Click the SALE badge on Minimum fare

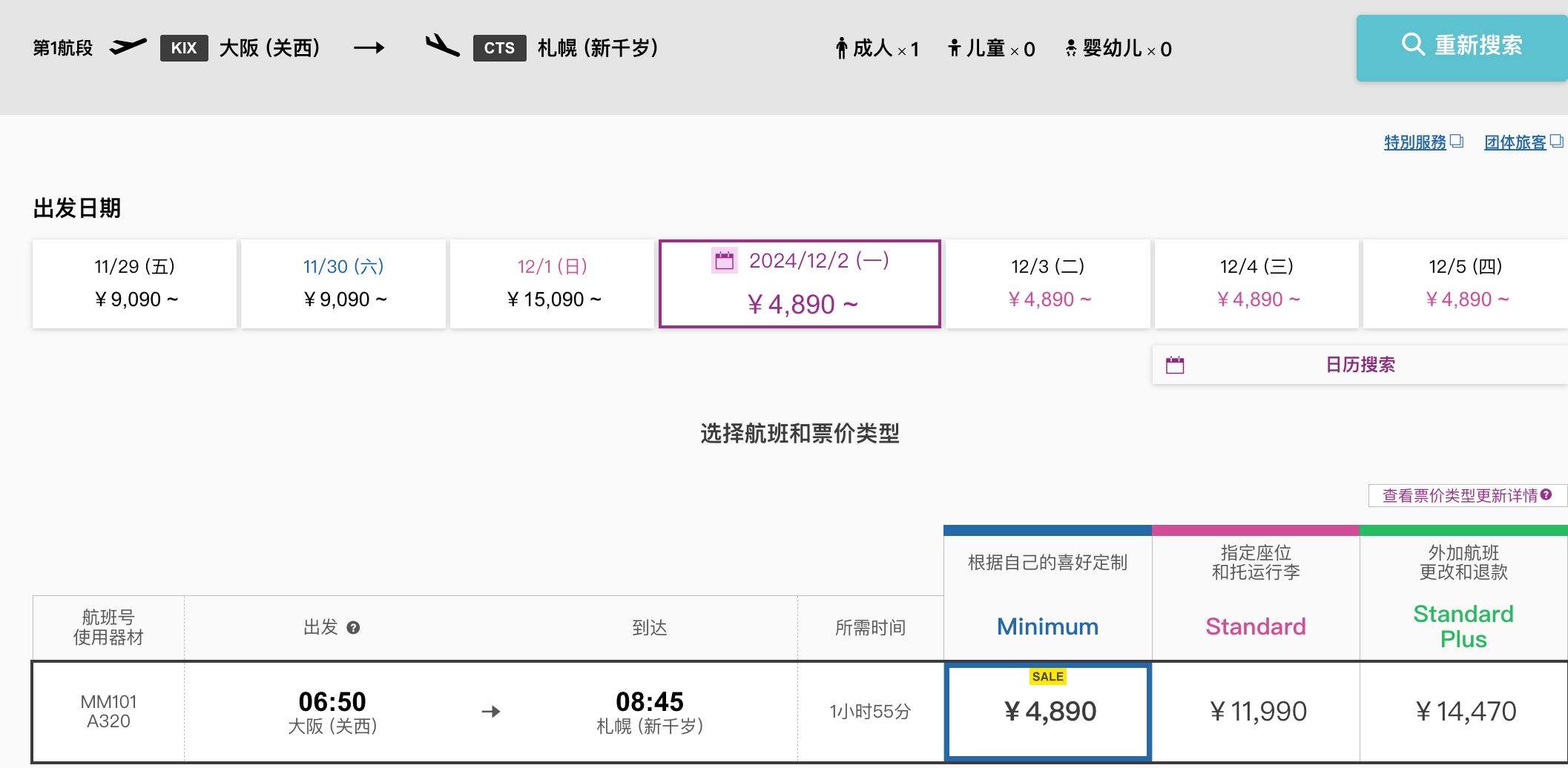[x=1048, y=676]
